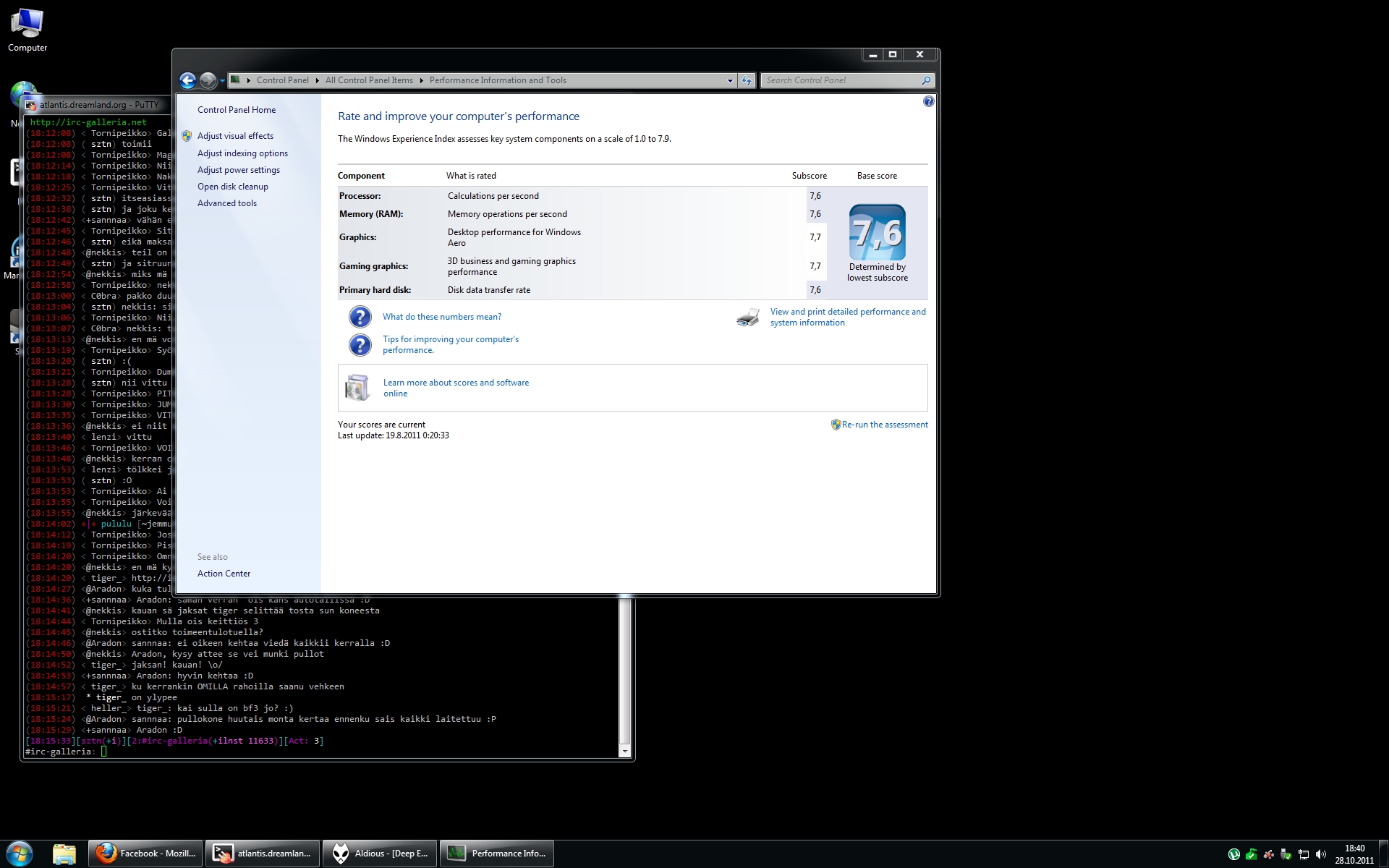Click the printer icon for detailed report
The height and width of the screenshot is (868, 1389).
click(748, 318)
